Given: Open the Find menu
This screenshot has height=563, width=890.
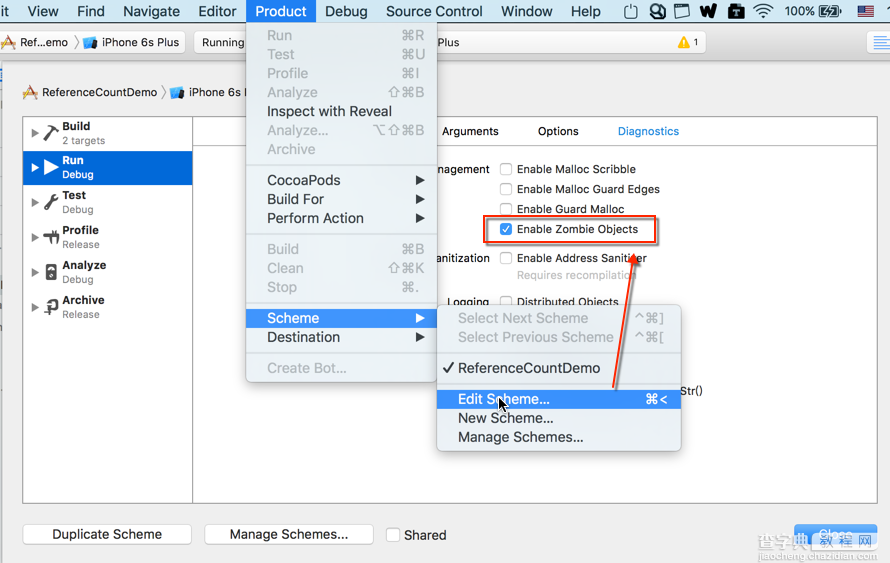Looking at the screenshot, I should pos(91,11).
